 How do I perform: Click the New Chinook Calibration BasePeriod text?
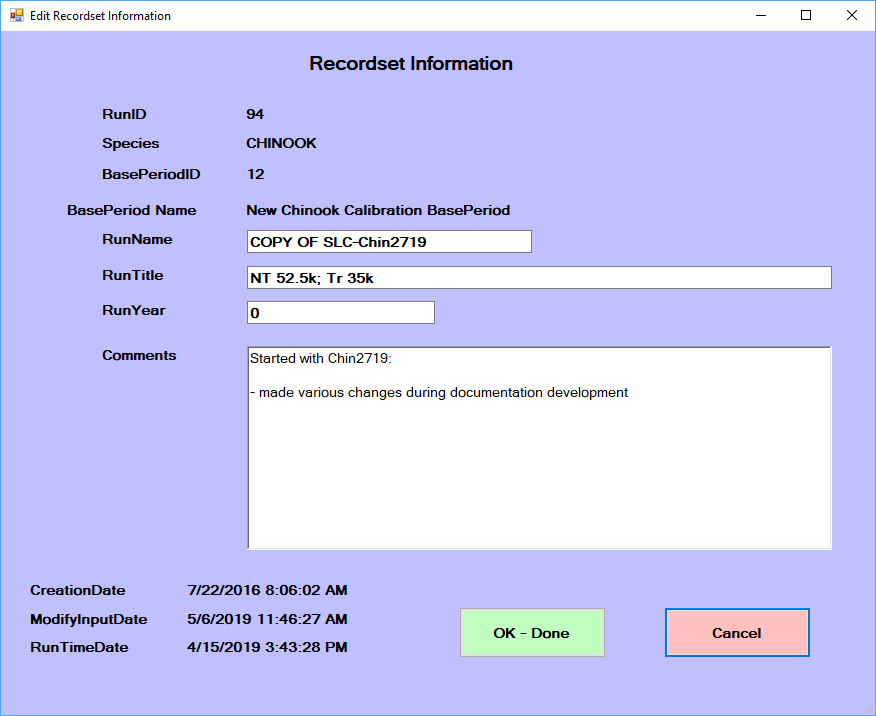click(378, 210)
